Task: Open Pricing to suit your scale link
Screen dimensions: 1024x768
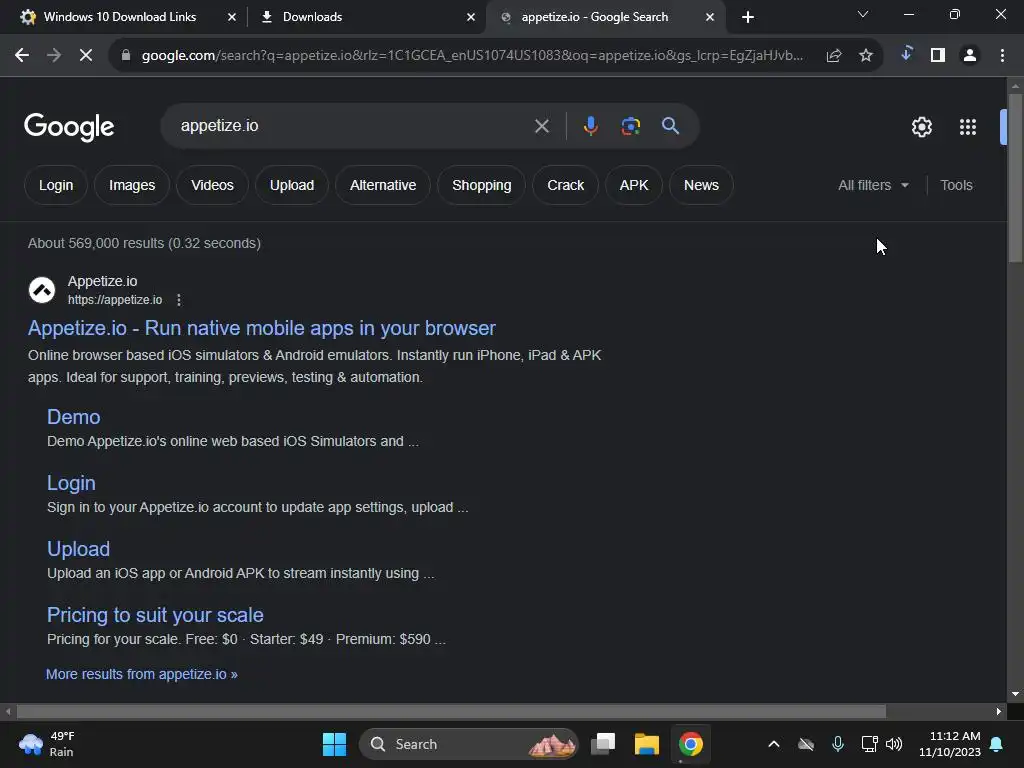Action: pyautogui.click(x=155, y=615)
